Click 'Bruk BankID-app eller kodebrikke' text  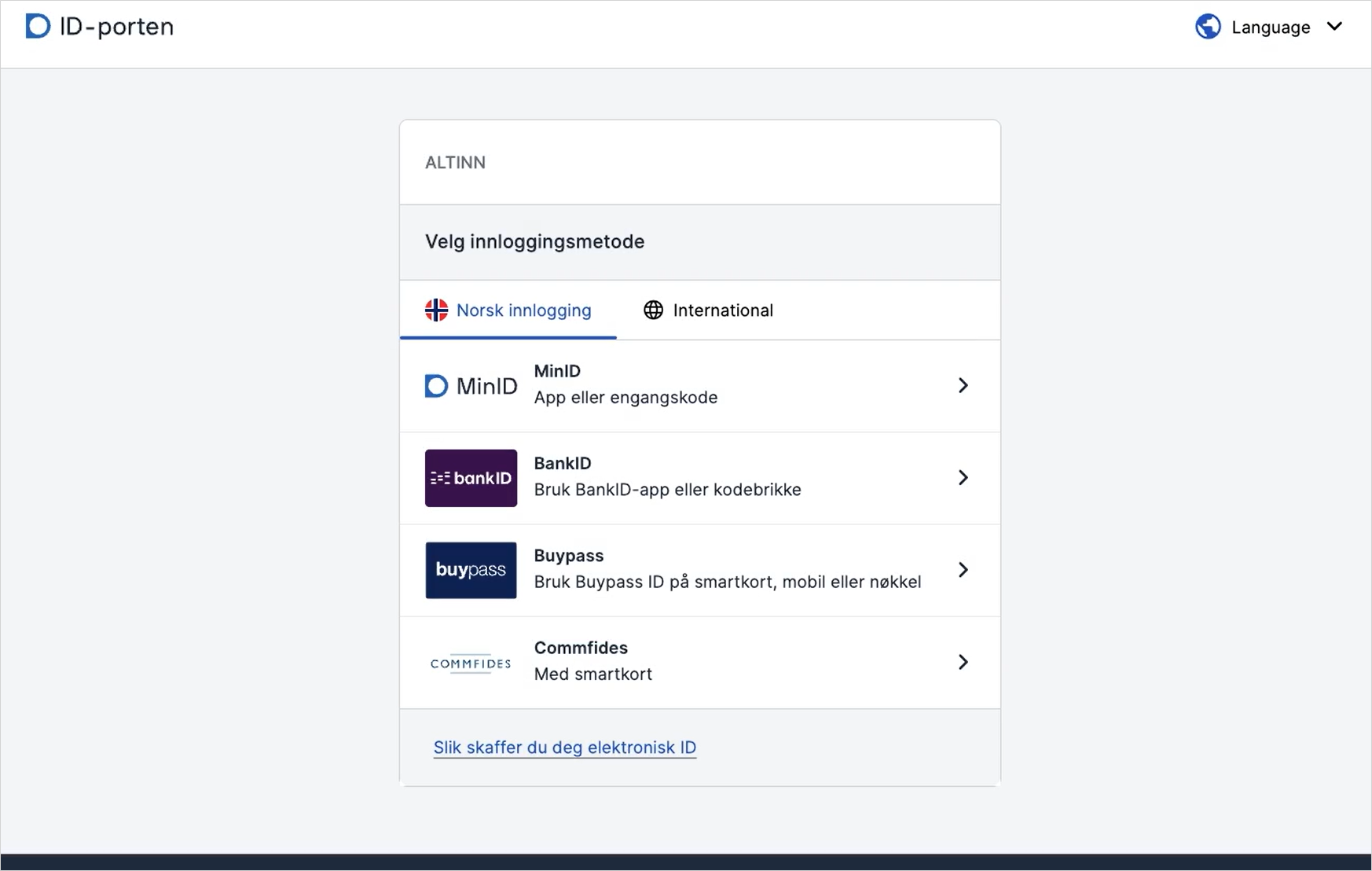coord(667,490)
